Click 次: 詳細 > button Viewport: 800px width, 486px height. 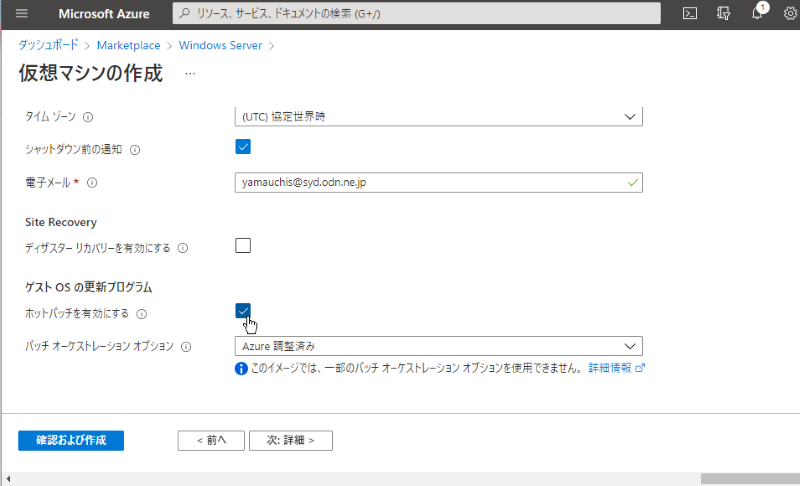coord(291,441)
